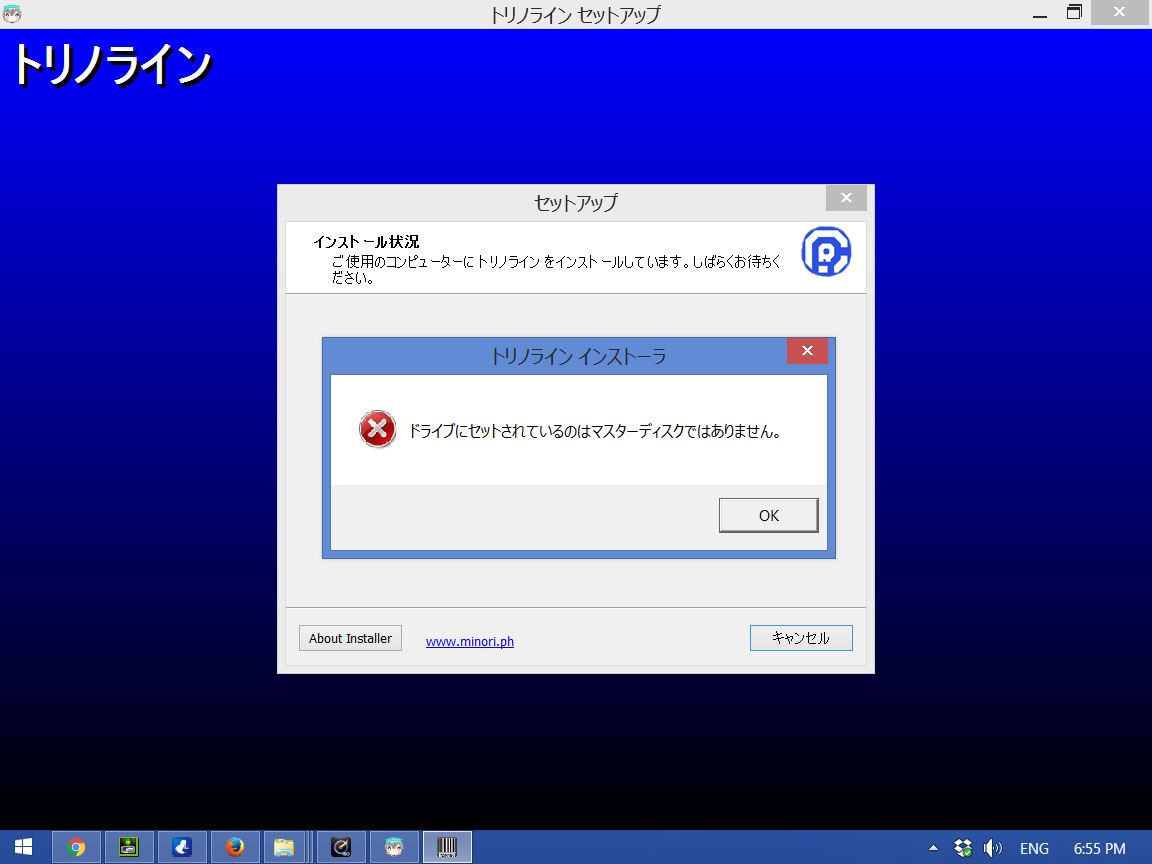Click the インストール状況 heading
Viewport: 1152px width, 864px height.
coord(366,242)
